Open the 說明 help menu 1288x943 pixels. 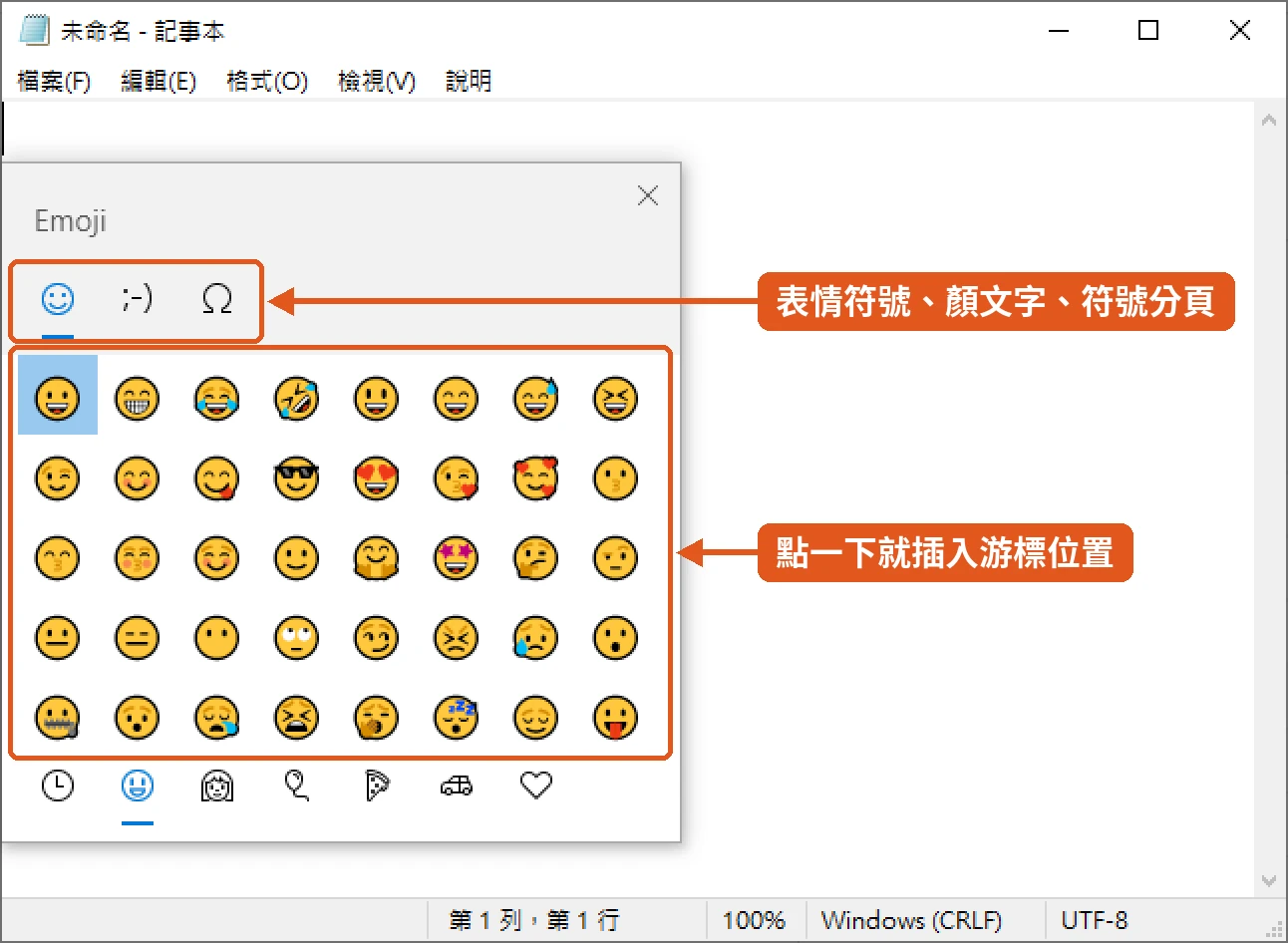coord(469,81)
